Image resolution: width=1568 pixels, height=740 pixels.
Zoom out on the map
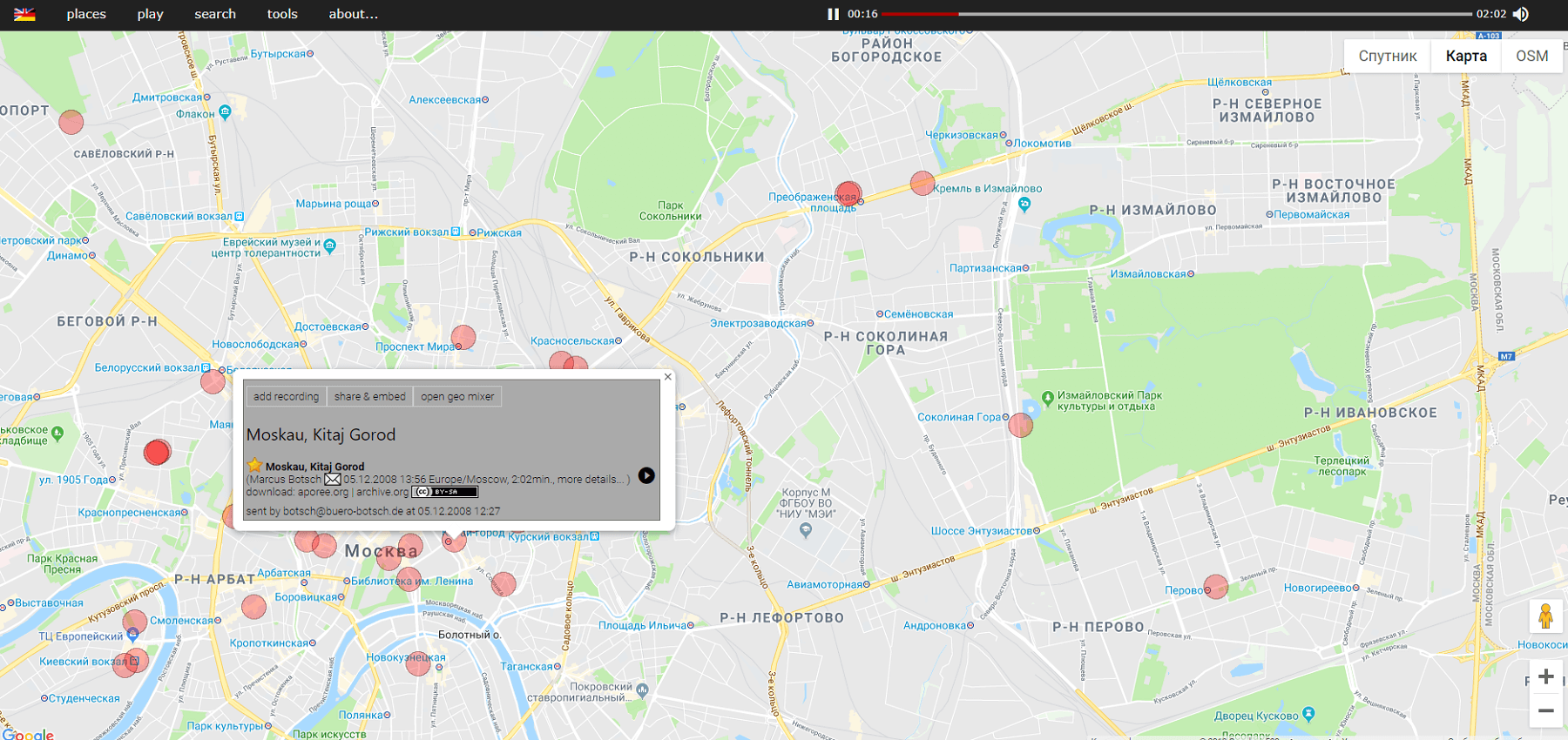click(x=1545, y=710)
